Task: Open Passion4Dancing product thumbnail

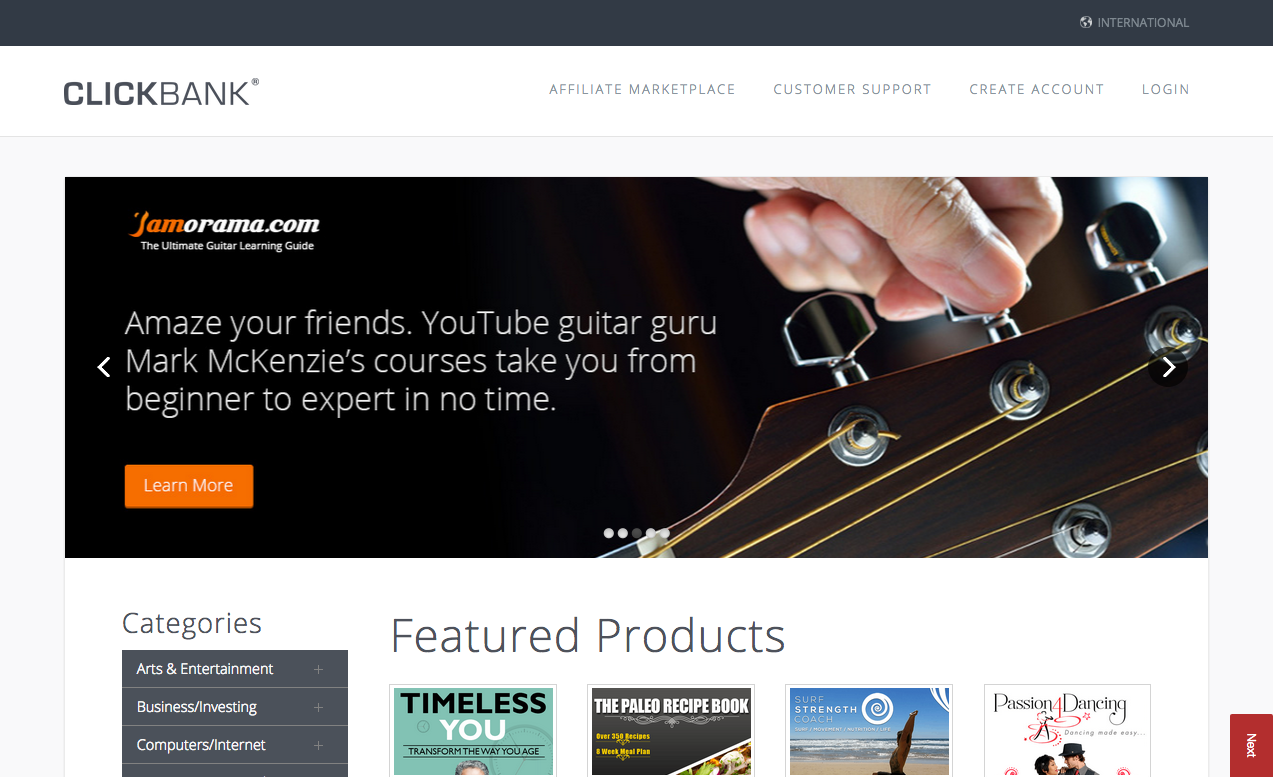Action: coord(1067,731)
